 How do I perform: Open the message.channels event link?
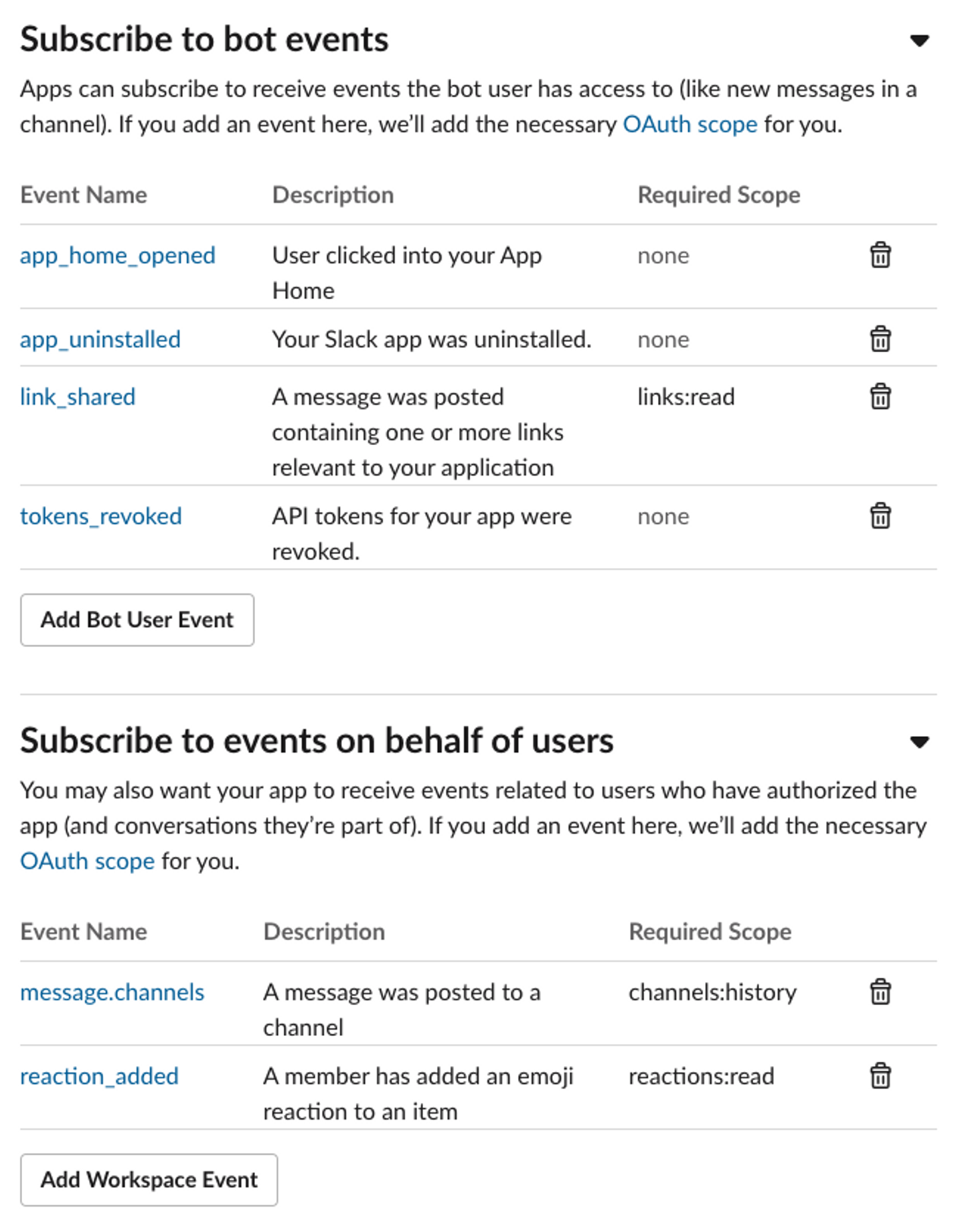[112, 992]
